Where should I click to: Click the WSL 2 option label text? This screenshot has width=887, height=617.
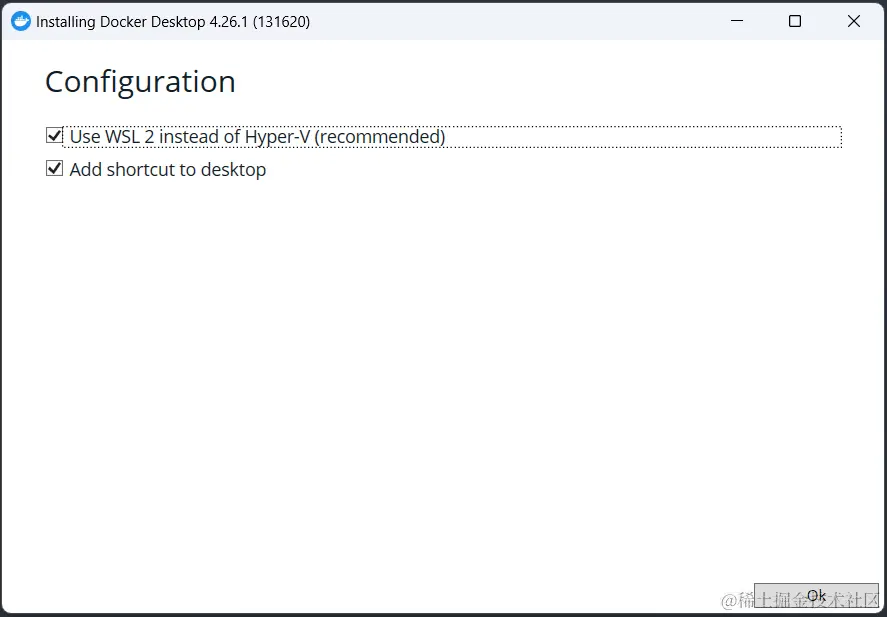tap(256, 136)
